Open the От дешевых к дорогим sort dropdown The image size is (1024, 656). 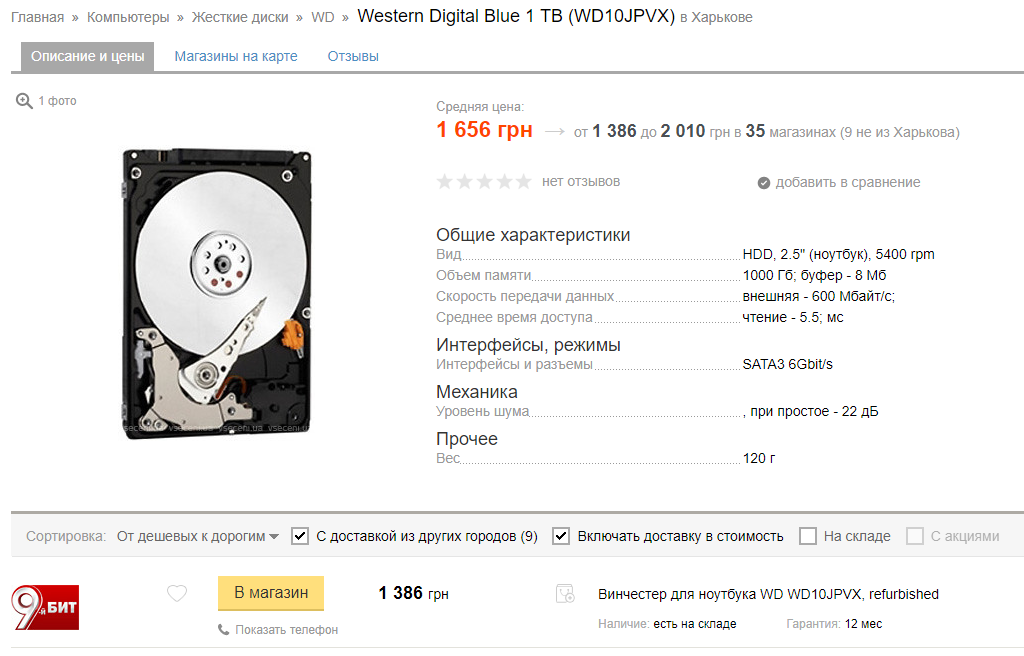[197, 536]
